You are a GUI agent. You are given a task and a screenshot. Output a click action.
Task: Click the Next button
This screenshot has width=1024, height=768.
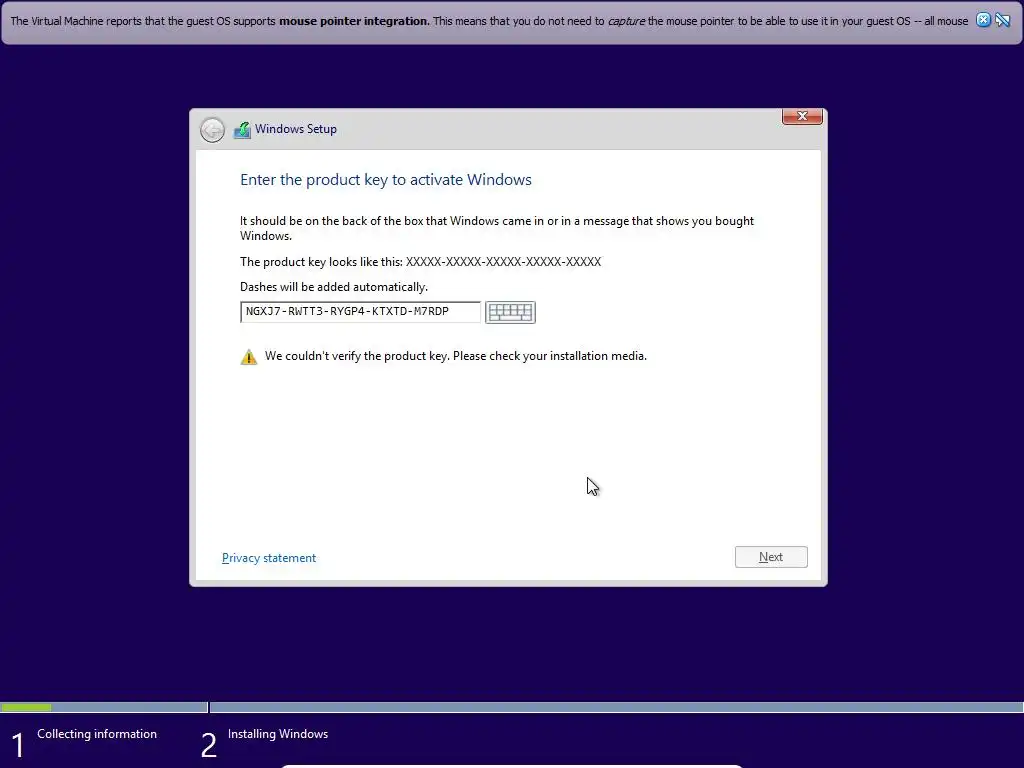click(771, 557)
